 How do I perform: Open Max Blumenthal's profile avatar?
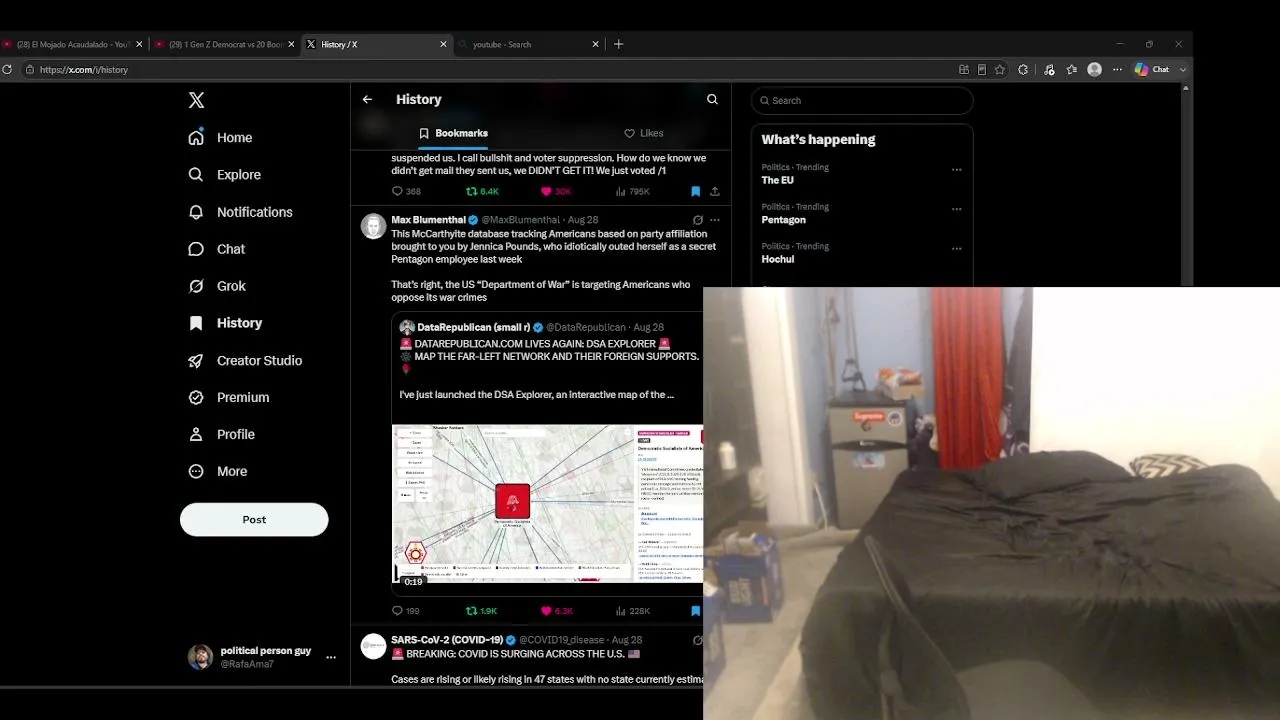pyautogui.click(x=373, y=226)
